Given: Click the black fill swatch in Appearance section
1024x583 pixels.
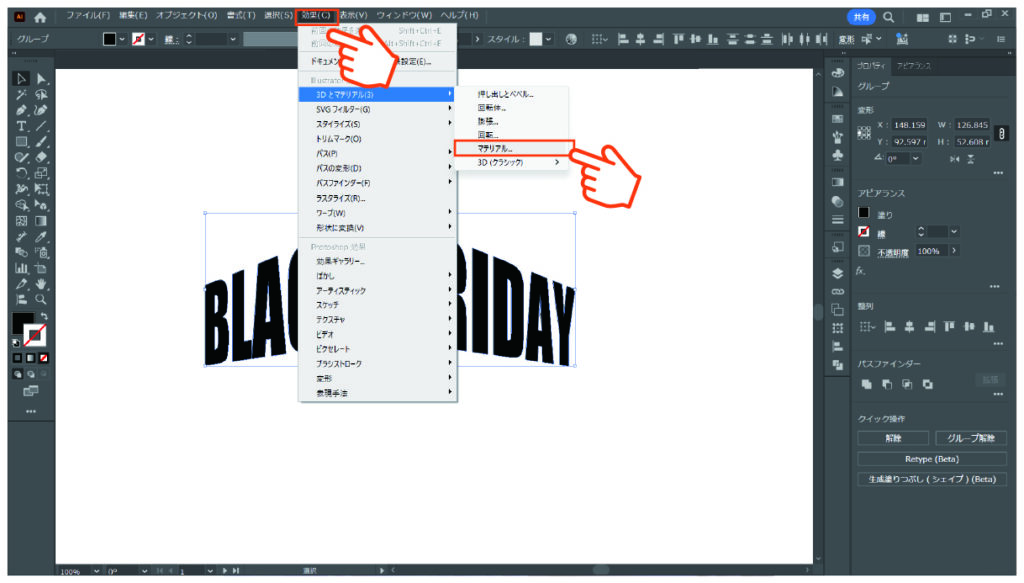Looking at the screenshot, I should (864, 213).
